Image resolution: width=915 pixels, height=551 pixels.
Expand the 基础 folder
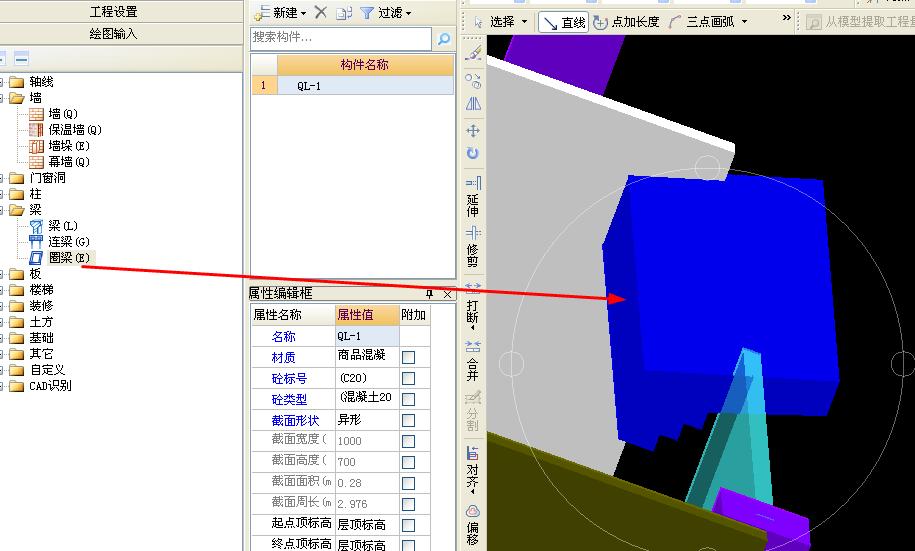(x=2, y=338)
